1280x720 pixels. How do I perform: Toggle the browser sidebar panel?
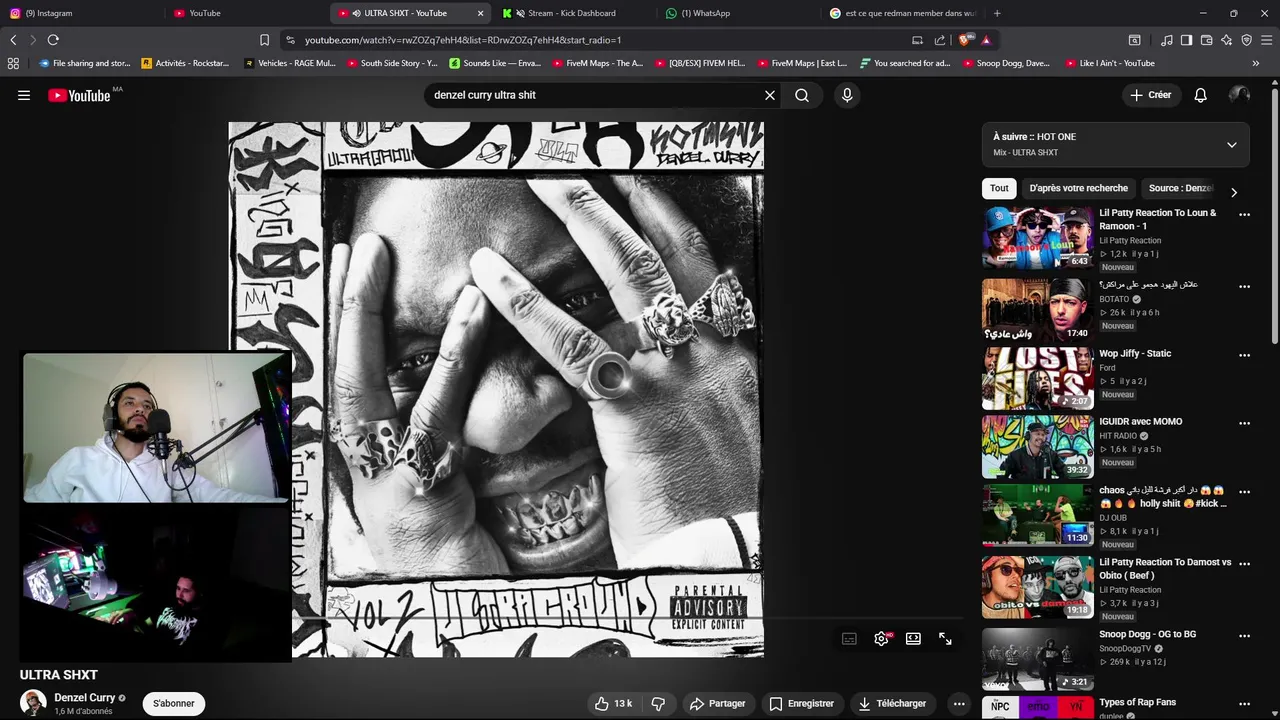click(1186, 40)
